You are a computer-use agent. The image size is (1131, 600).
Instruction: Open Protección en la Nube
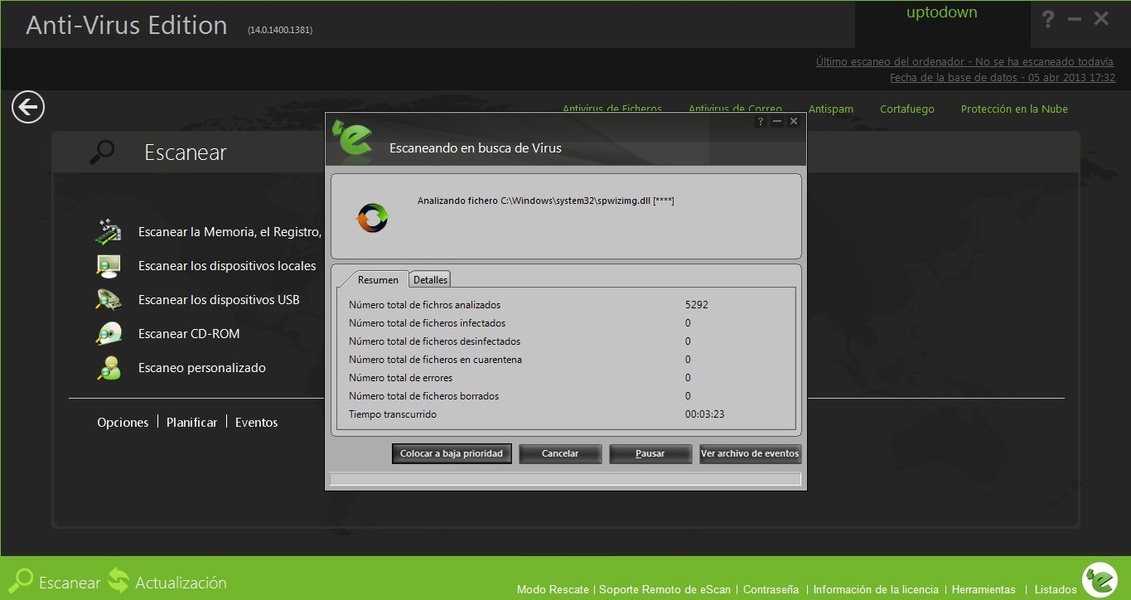(1014, 109)
